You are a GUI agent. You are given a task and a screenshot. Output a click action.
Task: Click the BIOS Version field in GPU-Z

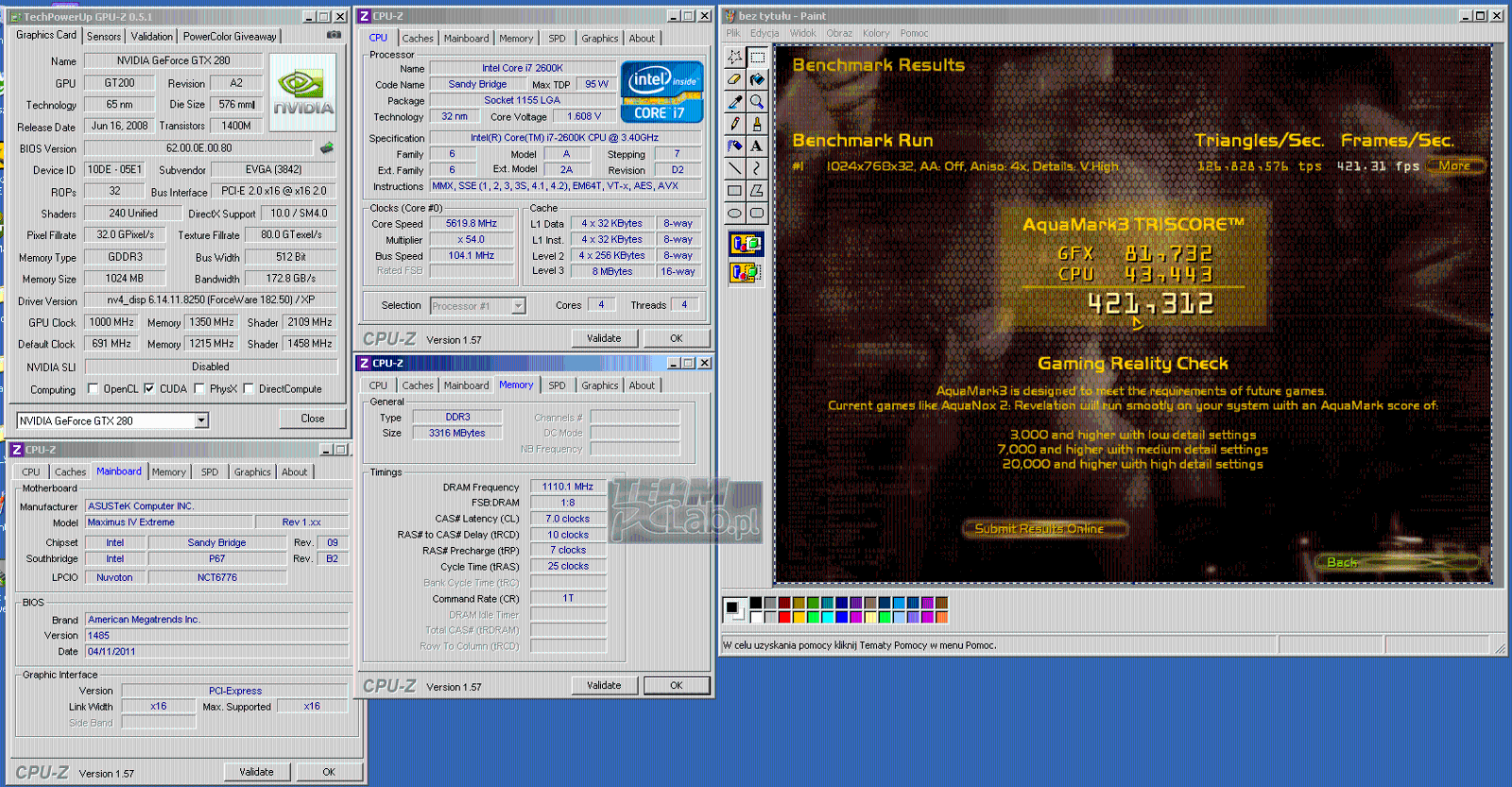click(198, 148)
